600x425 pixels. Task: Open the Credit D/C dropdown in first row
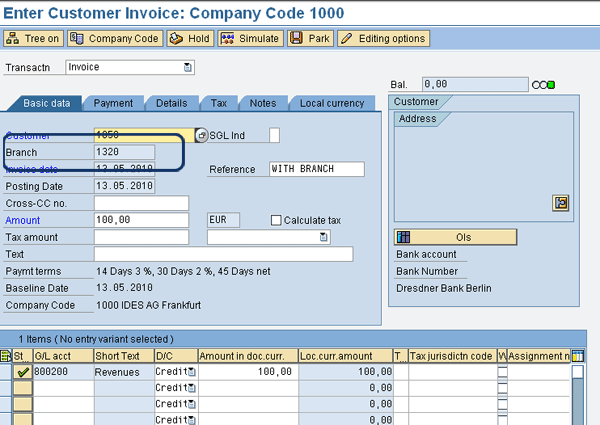(x=191, y=371)
